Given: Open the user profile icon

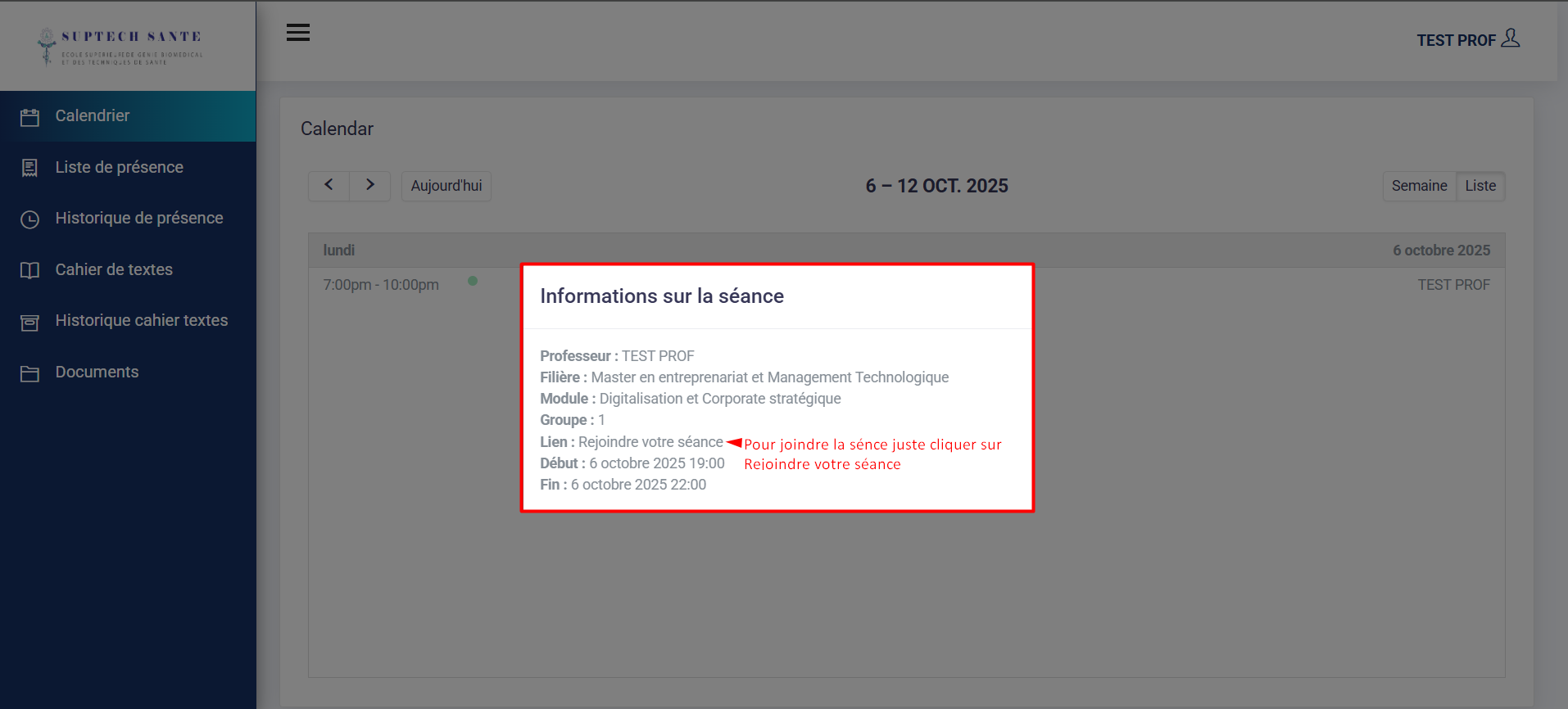Looking at the screenshot, I should pos(1510,38).
